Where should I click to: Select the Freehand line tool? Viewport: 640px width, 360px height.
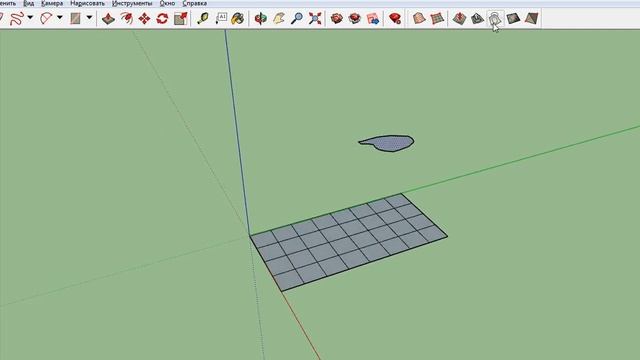coord(17,18)
